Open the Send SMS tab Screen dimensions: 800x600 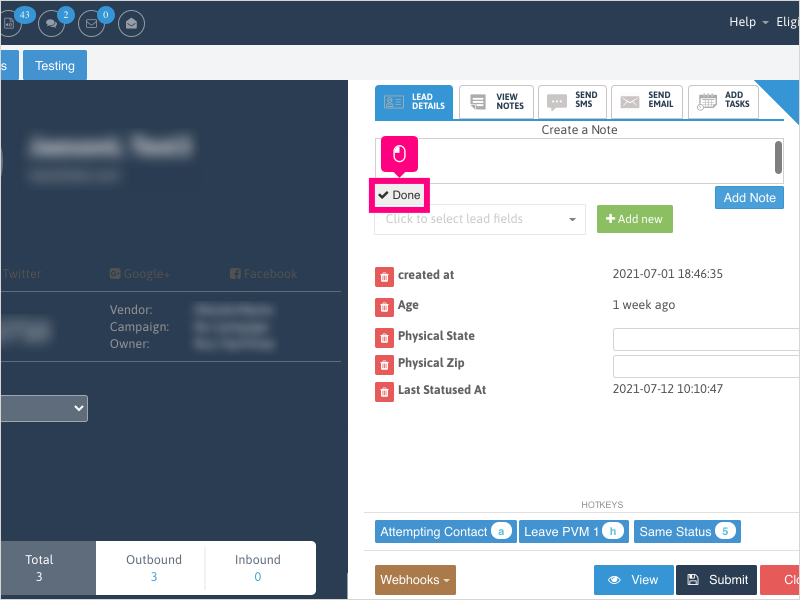572,102
